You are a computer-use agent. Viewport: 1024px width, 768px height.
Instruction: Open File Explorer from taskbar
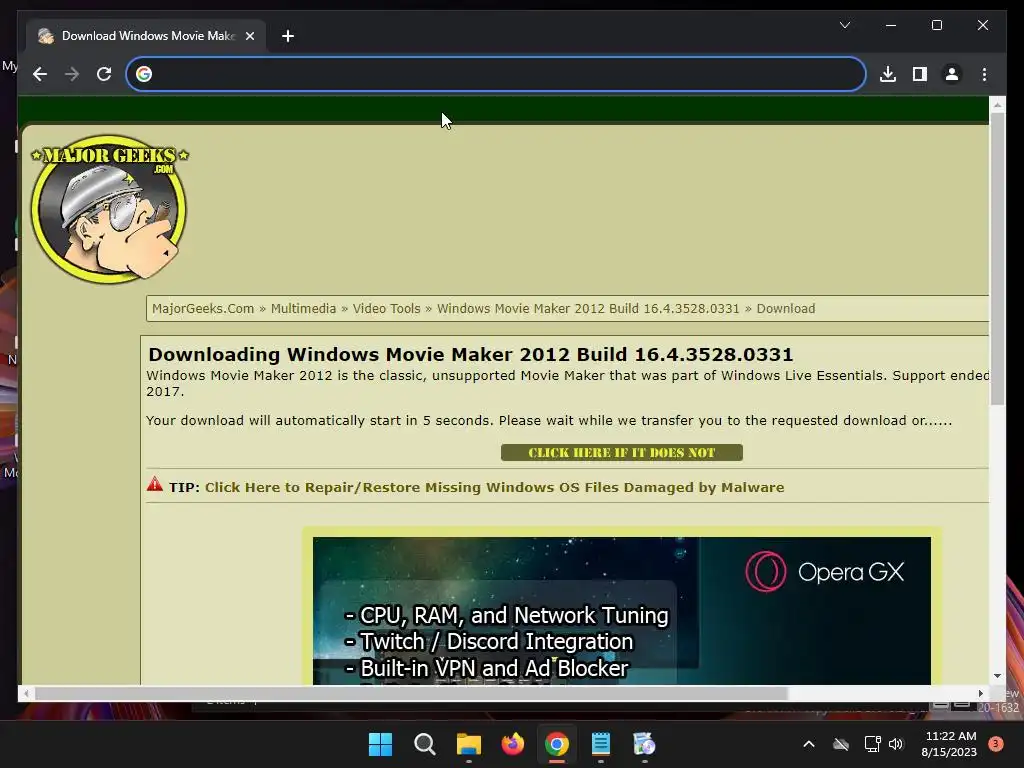[468, 744]
